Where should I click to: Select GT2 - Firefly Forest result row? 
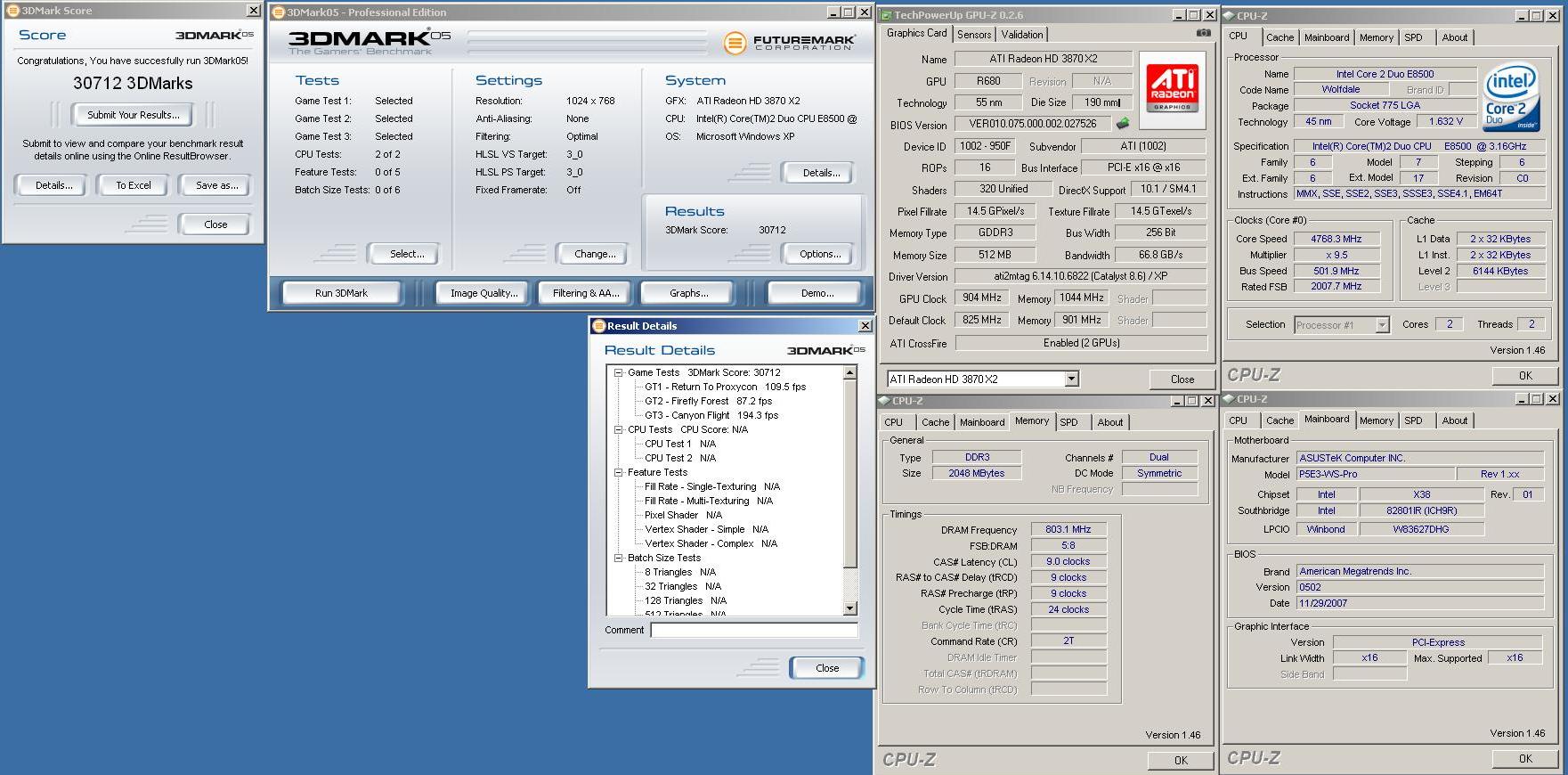[708, 402]
